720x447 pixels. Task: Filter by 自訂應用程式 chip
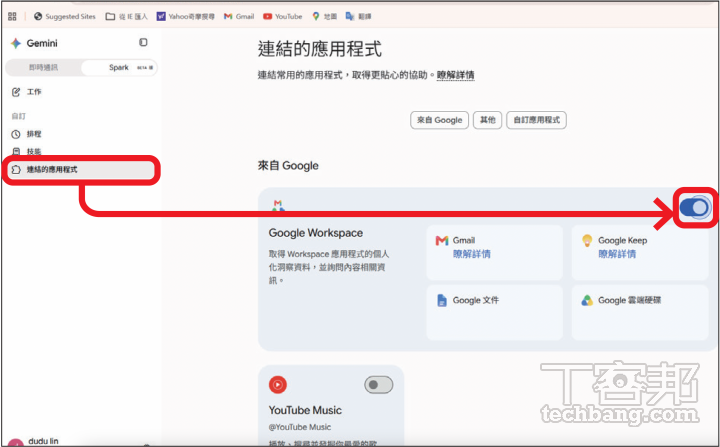tap(536, 120)
